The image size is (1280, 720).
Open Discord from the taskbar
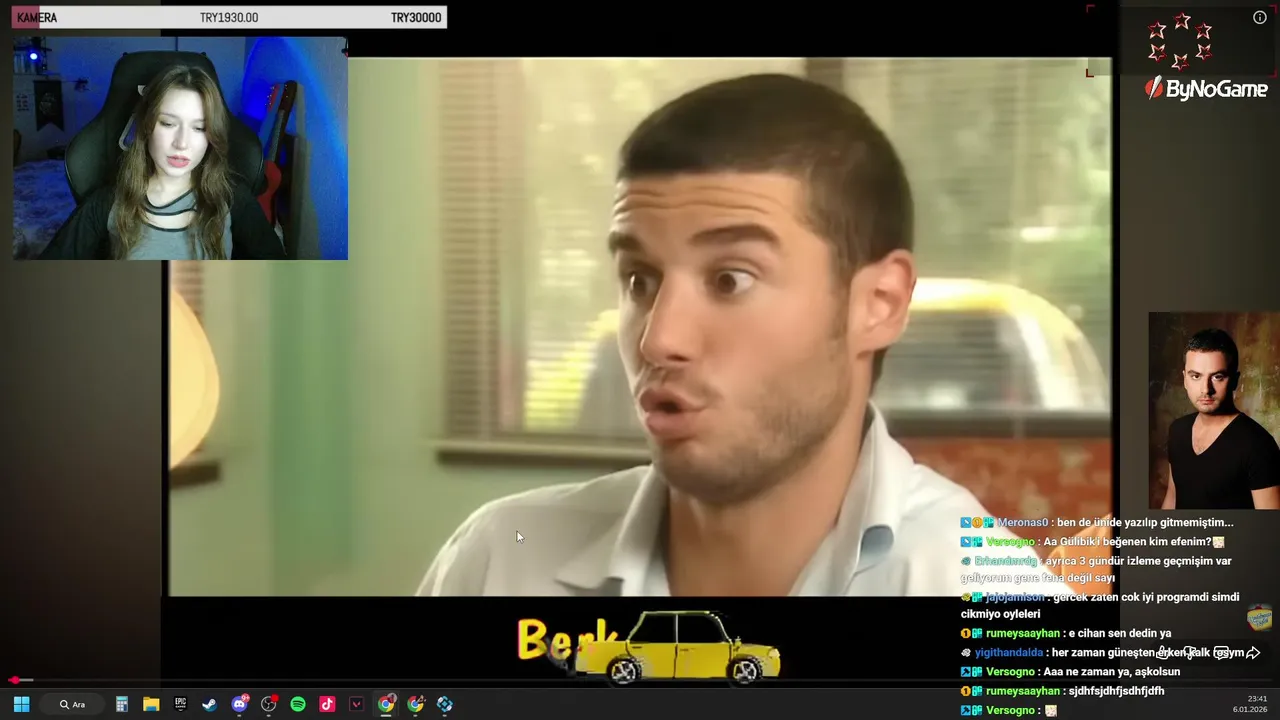pos(239,704)
